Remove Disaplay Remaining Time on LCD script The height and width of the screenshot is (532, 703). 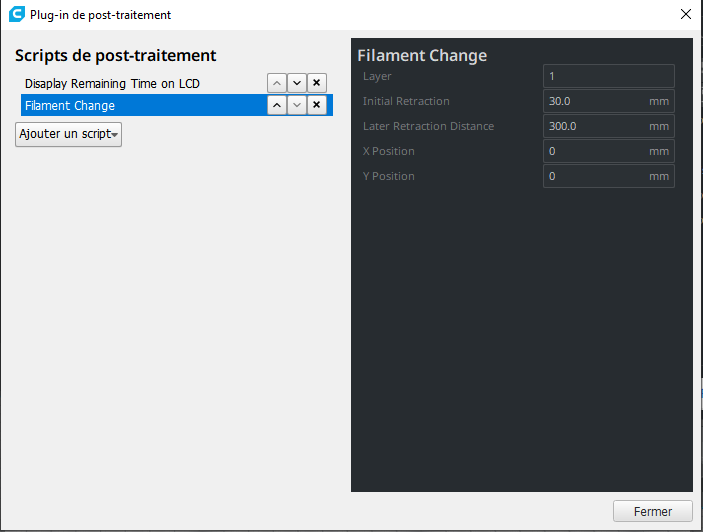[x=317, y=83]
